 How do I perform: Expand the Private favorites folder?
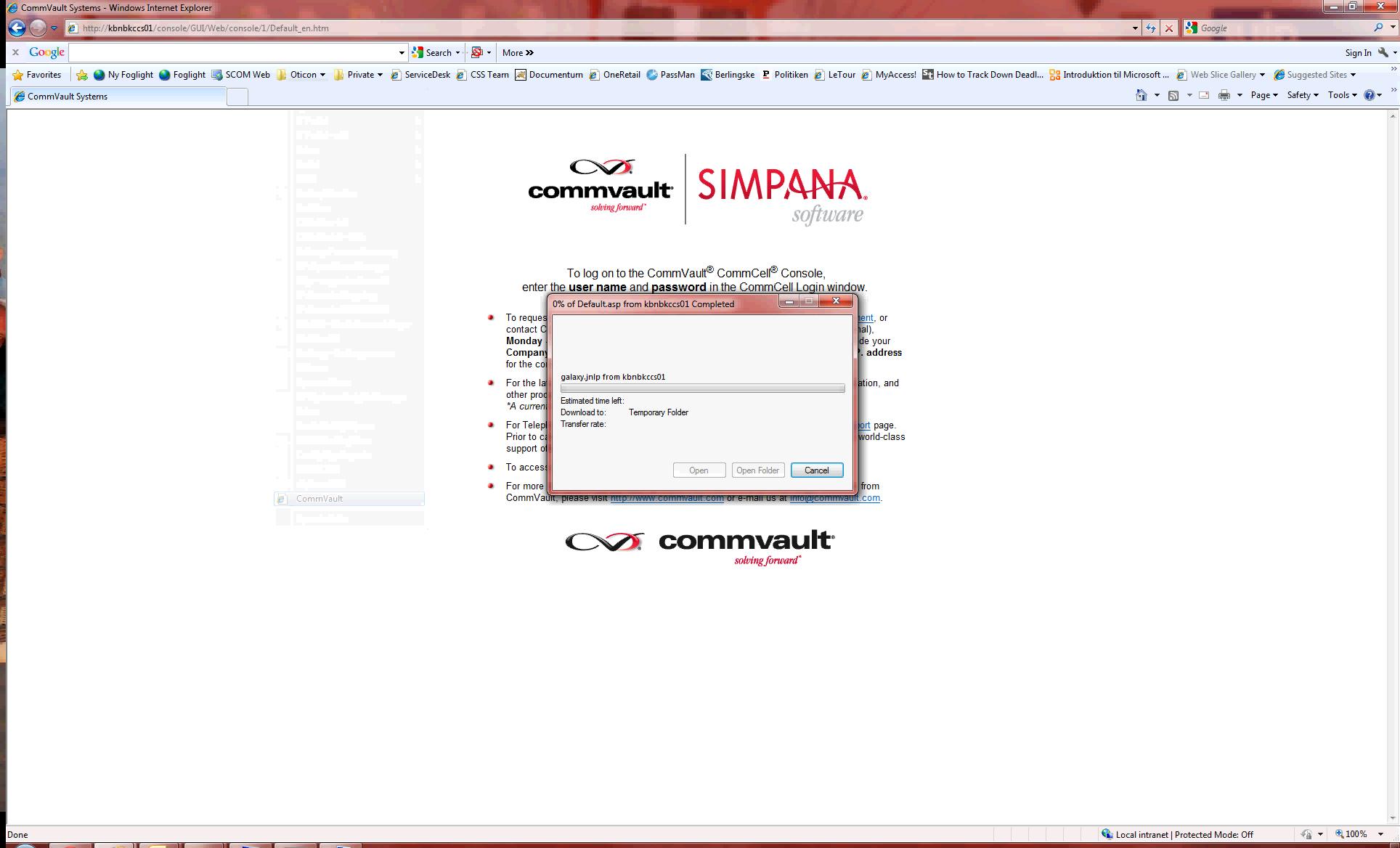(x=358, y=75)
